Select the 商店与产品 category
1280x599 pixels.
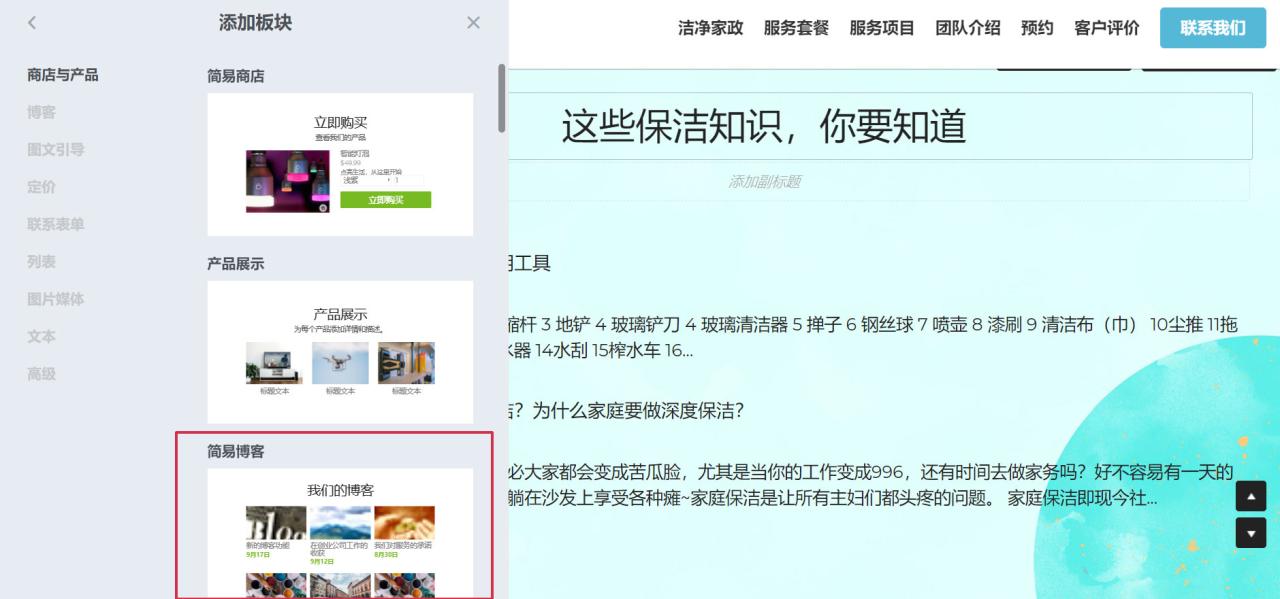[63, 75]
